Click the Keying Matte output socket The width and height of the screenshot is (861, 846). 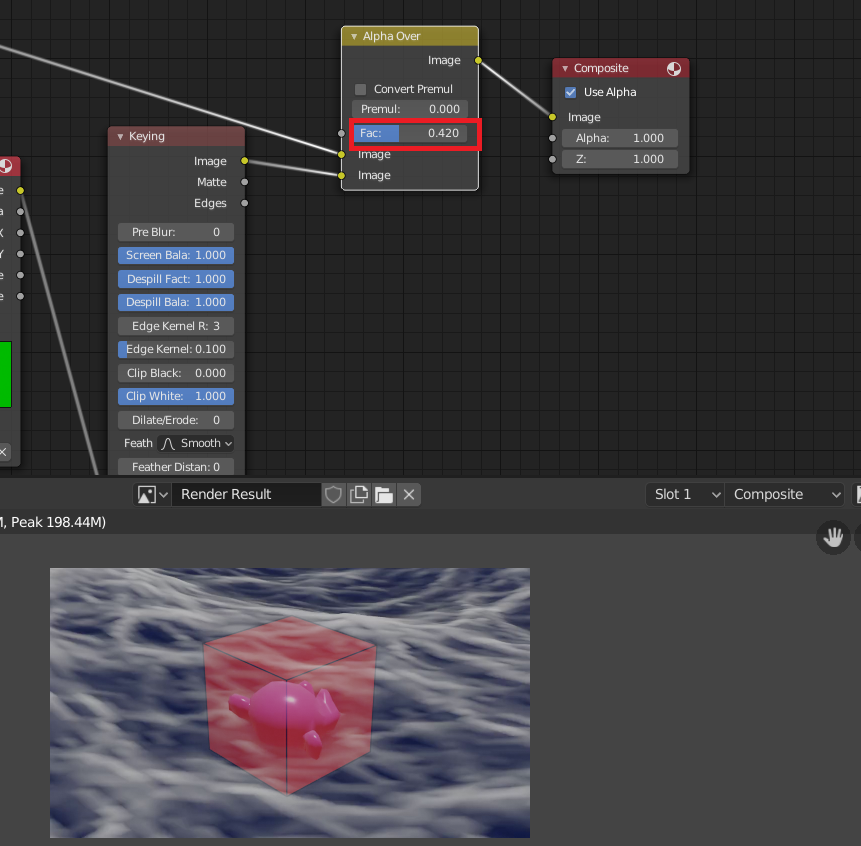244,182
